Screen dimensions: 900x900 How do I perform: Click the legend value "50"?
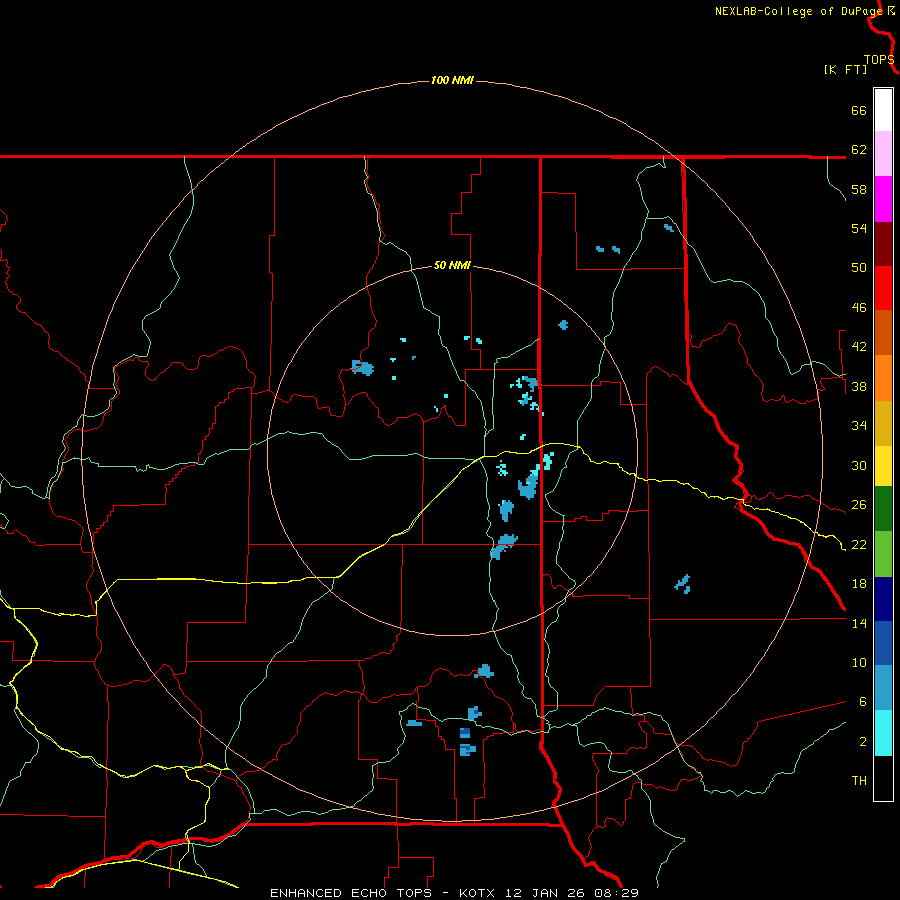point(859,268)
